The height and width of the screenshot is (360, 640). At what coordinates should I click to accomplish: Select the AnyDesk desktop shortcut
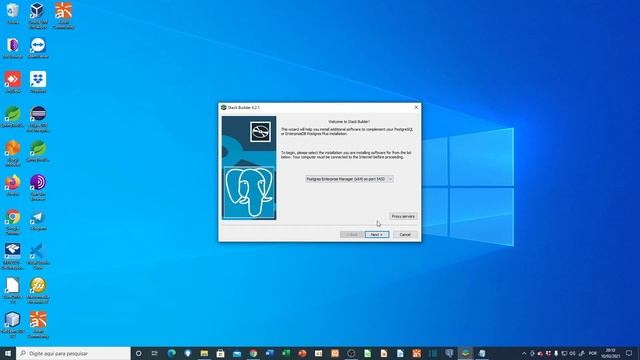tap(13, 82)
